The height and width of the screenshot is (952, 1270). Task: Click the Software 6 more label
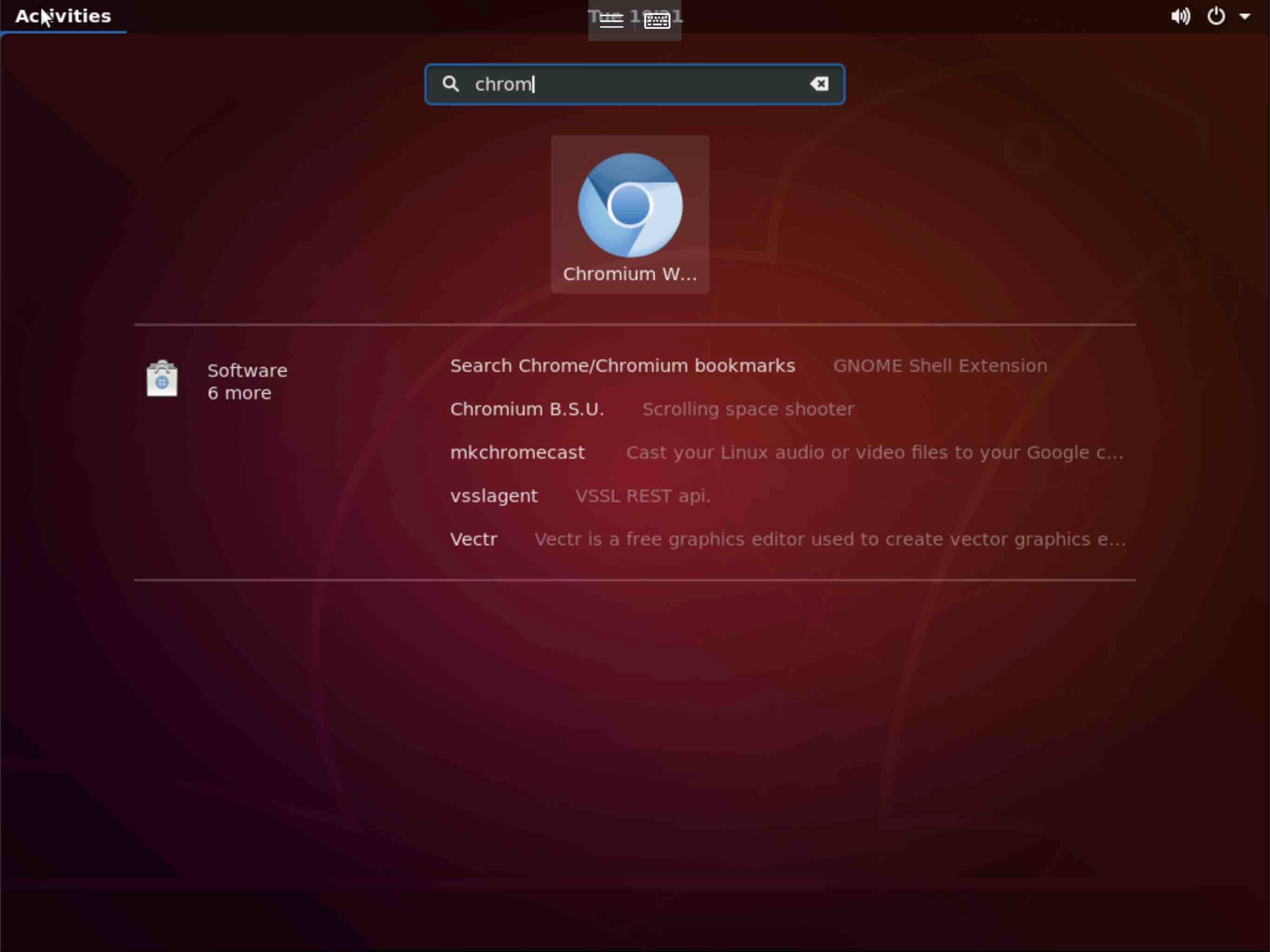[247, 382]
